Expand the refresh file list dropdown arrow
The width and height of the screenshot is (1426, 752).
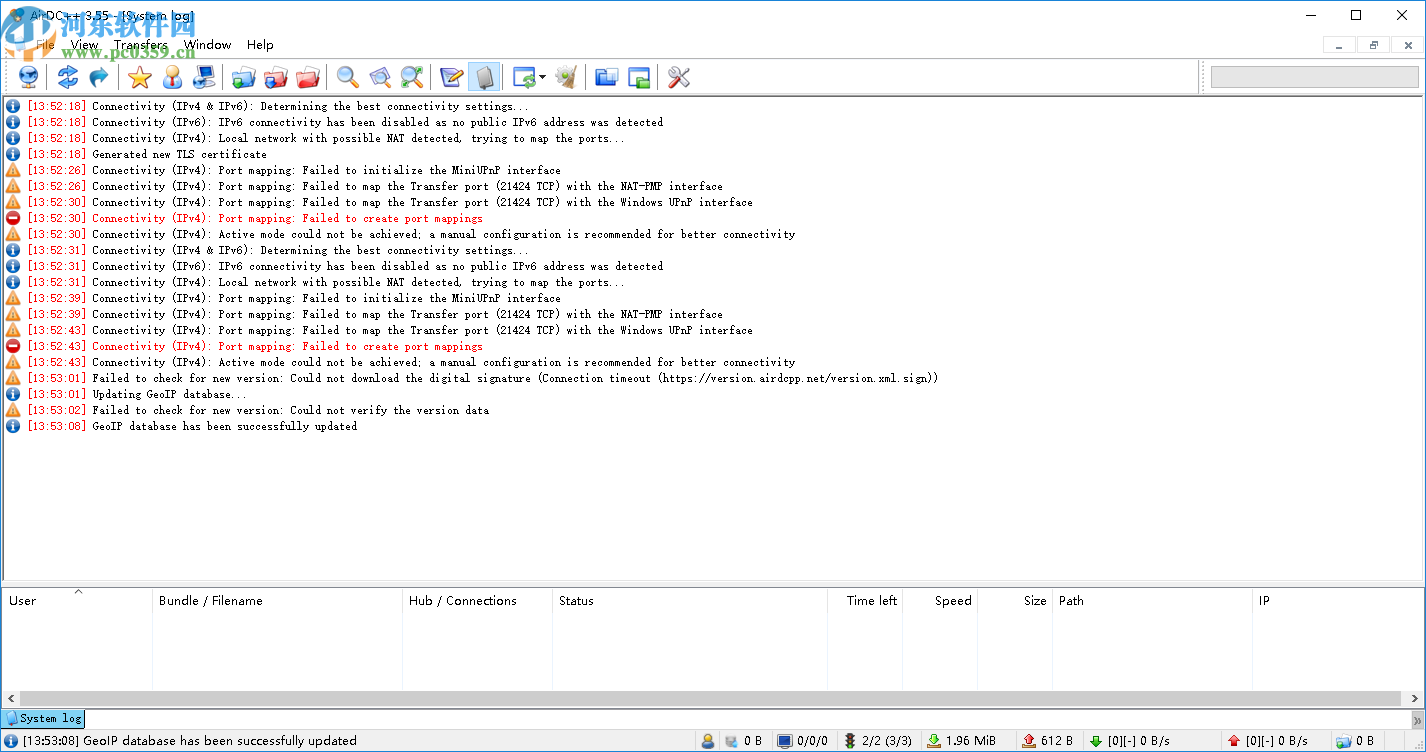click(542, 77)
